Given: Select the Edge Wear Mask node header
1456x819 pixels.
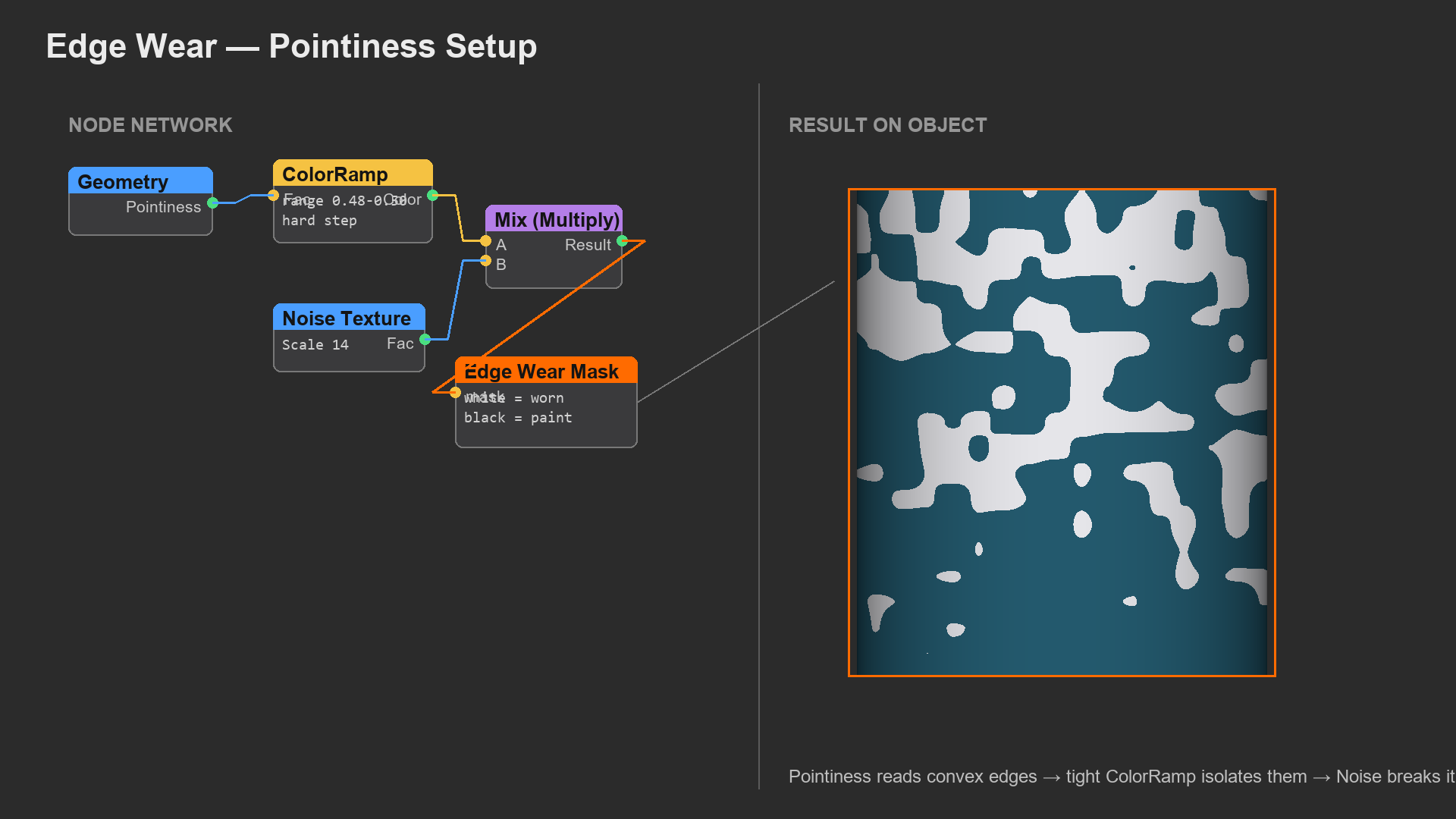Looking at the screenshot, I should (x=546, y=371).
